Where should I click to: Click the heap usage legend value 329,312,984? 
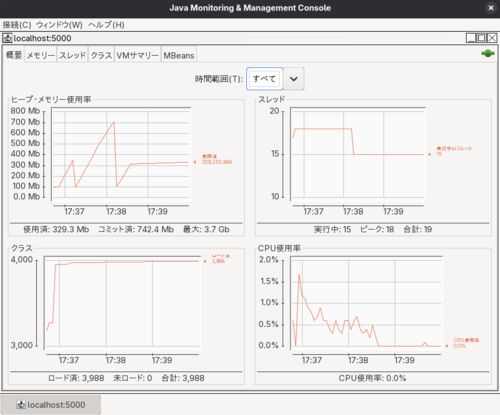pyautogui.click(x=217, y=162)
